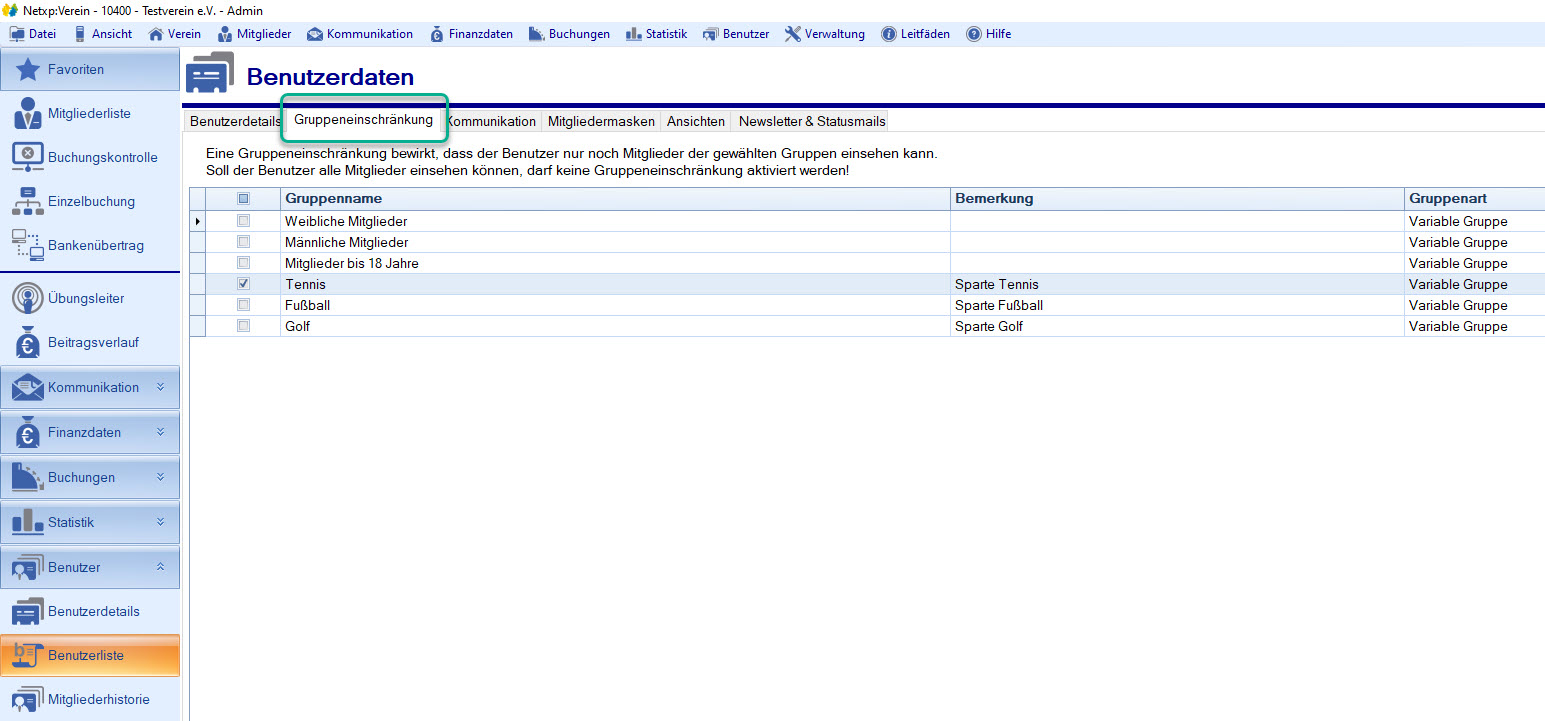Enable the Golf group restriction checkbox
1545x721 pixels.
click(243, 326)
